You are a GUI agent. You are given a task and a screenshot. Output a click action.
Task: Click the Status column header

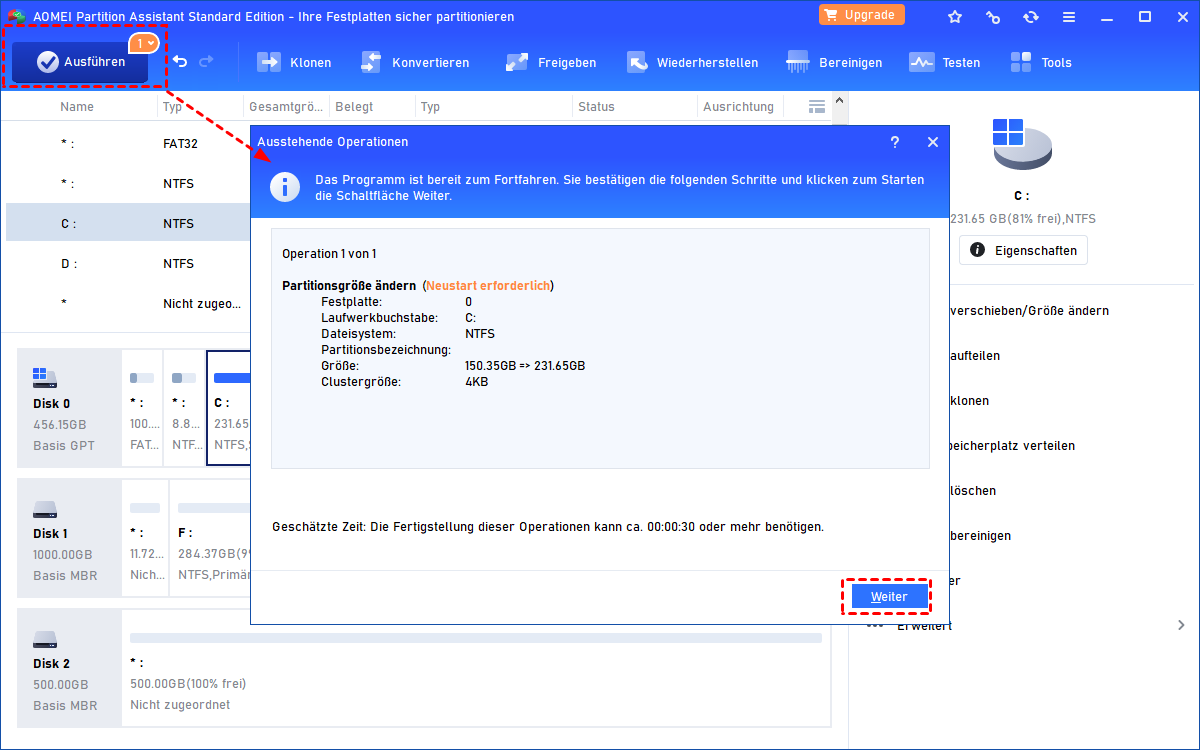pos(596,106)
